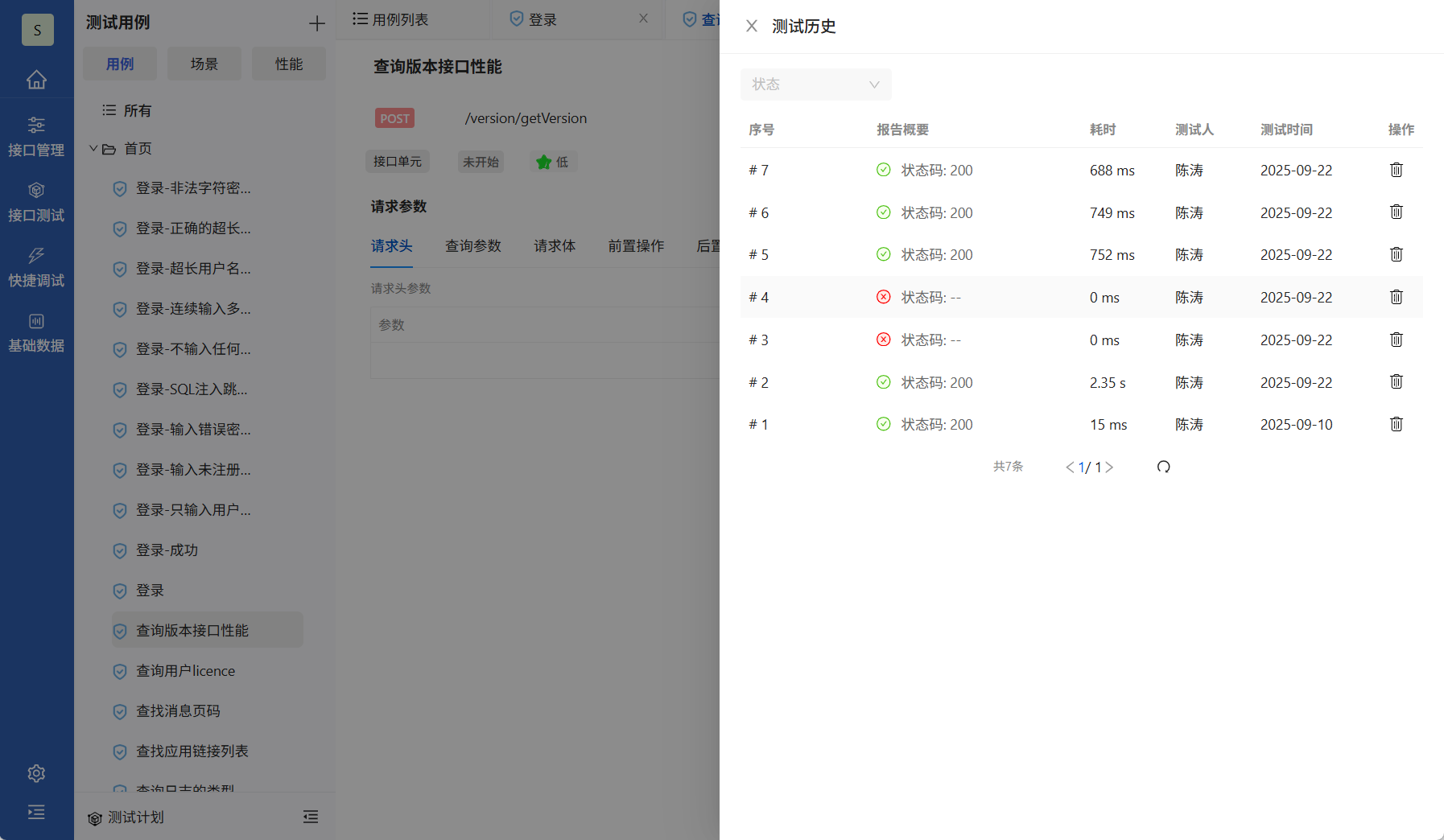Refresh the test history list

coord(1163,467)
